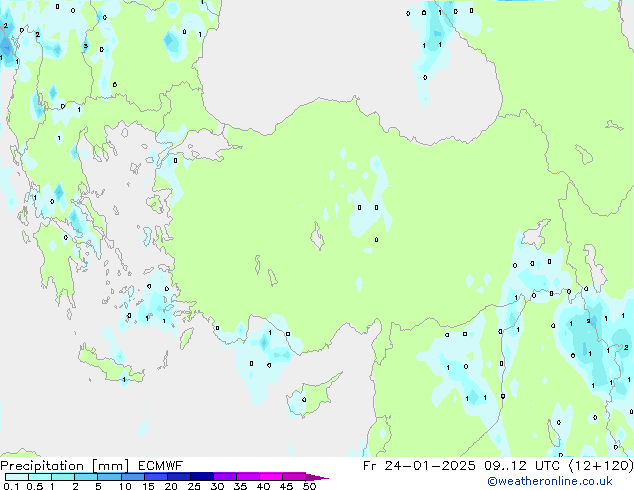Screen dimensions: 634x490
Task: Click the legend scale value "25"
Action: coord(194,486)
